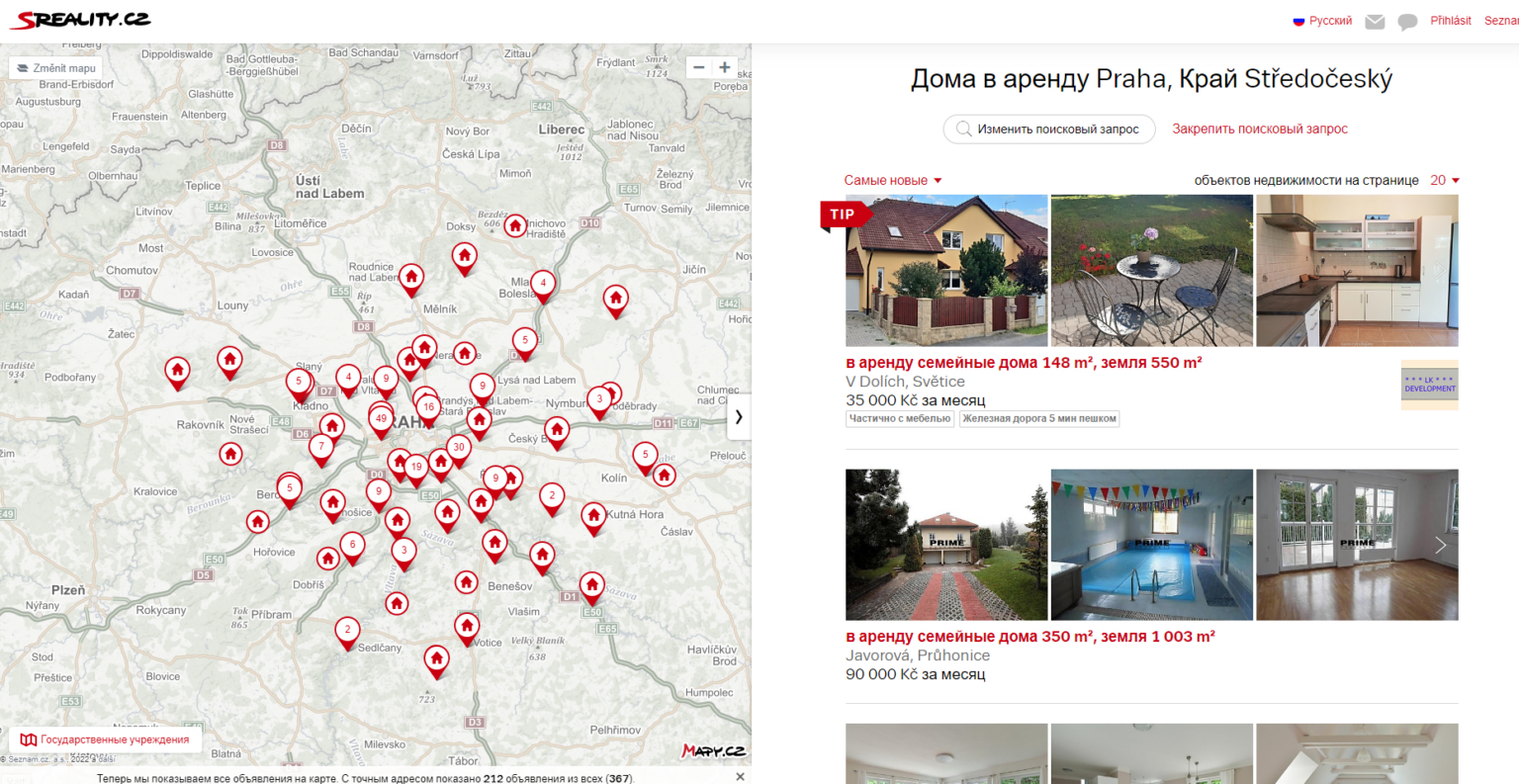Click the Změnit mapu button

tap(56, 68)
